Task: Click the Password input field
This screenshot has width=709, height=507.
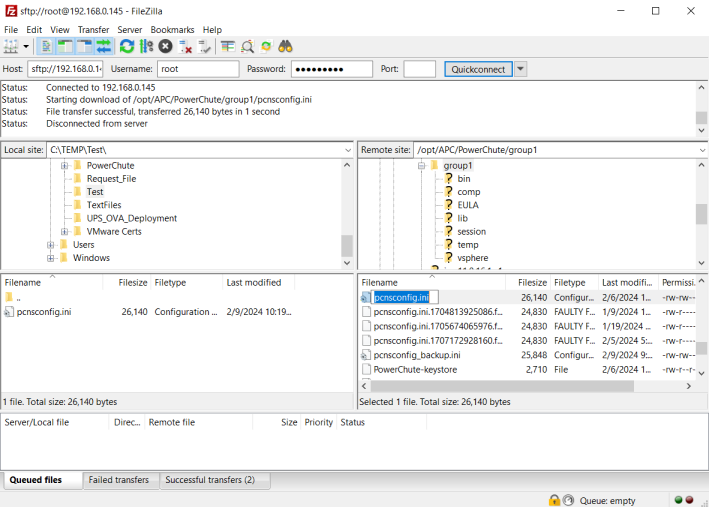Action: click(332, 69)
